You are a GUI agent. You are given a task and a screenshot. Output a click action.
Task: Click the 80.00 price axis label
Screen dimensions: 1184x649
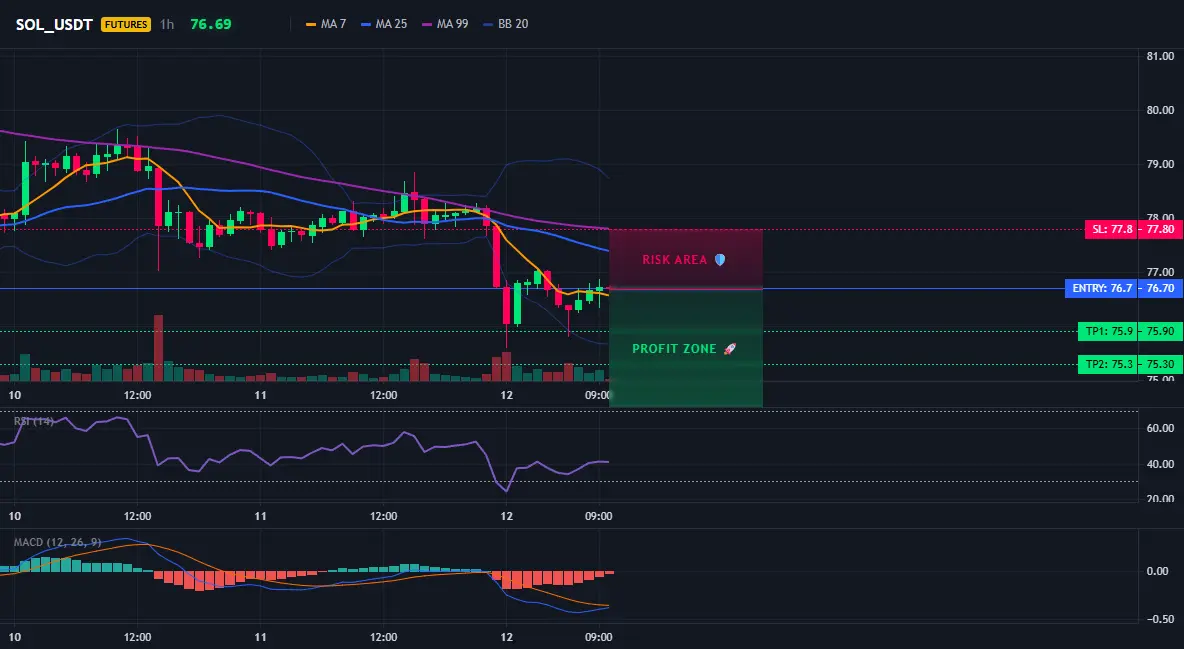point(1160,110)
